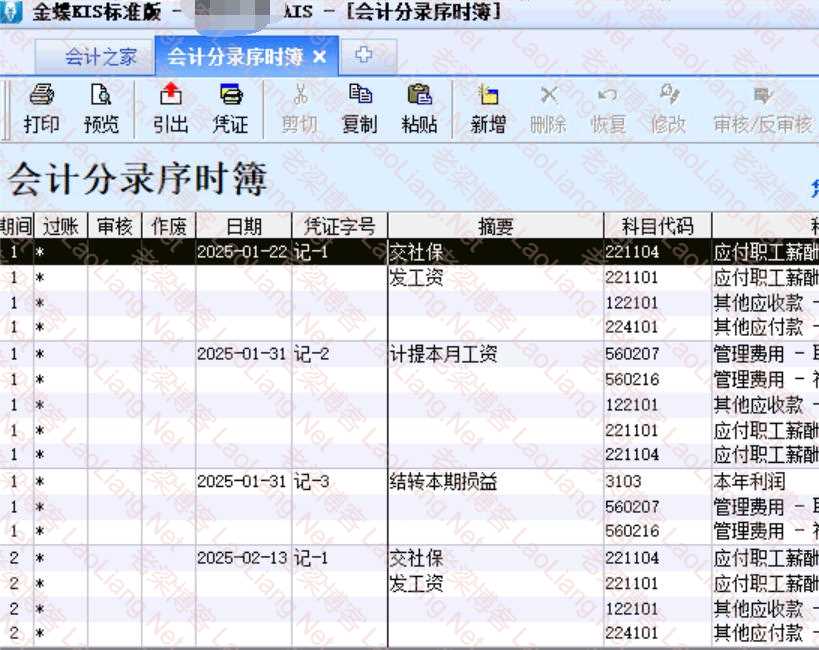The image size is (819, 650).
Task: Click the New (新增) toolbar icon
Action: (x=488, y=109)
